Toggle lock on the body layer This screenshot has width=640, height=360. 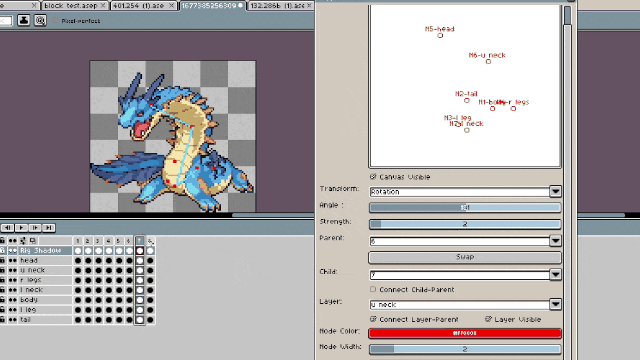3,300
